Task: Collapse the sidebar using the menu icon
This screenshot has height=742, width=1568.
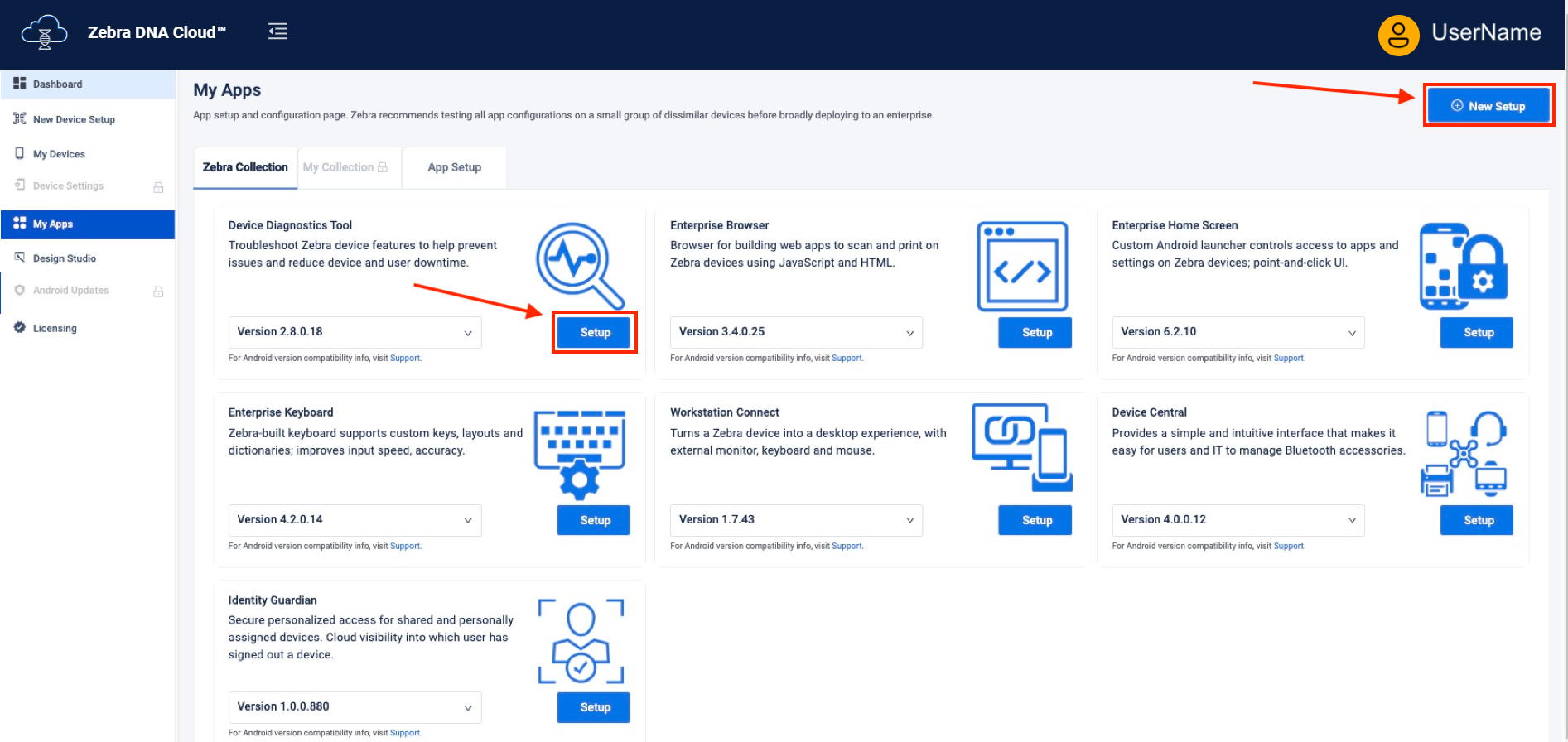Action: [277, 31]
